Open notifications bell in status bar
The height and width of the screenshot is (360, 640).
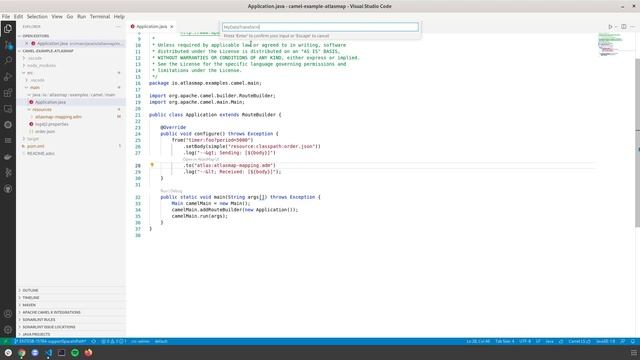633,341
